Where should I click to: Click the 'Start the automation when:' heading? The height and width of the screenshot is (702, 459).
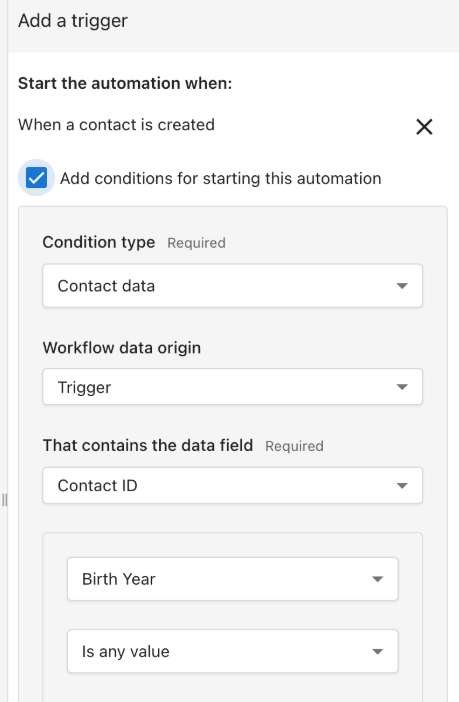pyautogui.click(x=125, y=83)
